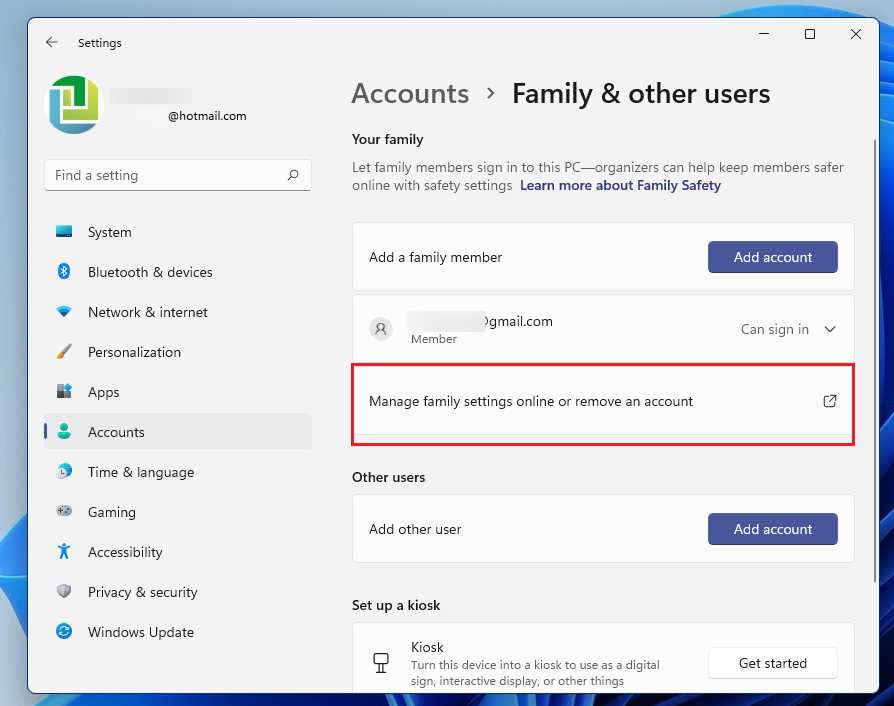This screenshot has width=894, height=706.
Task: Open the System settings icon
Action: [64, 232]
